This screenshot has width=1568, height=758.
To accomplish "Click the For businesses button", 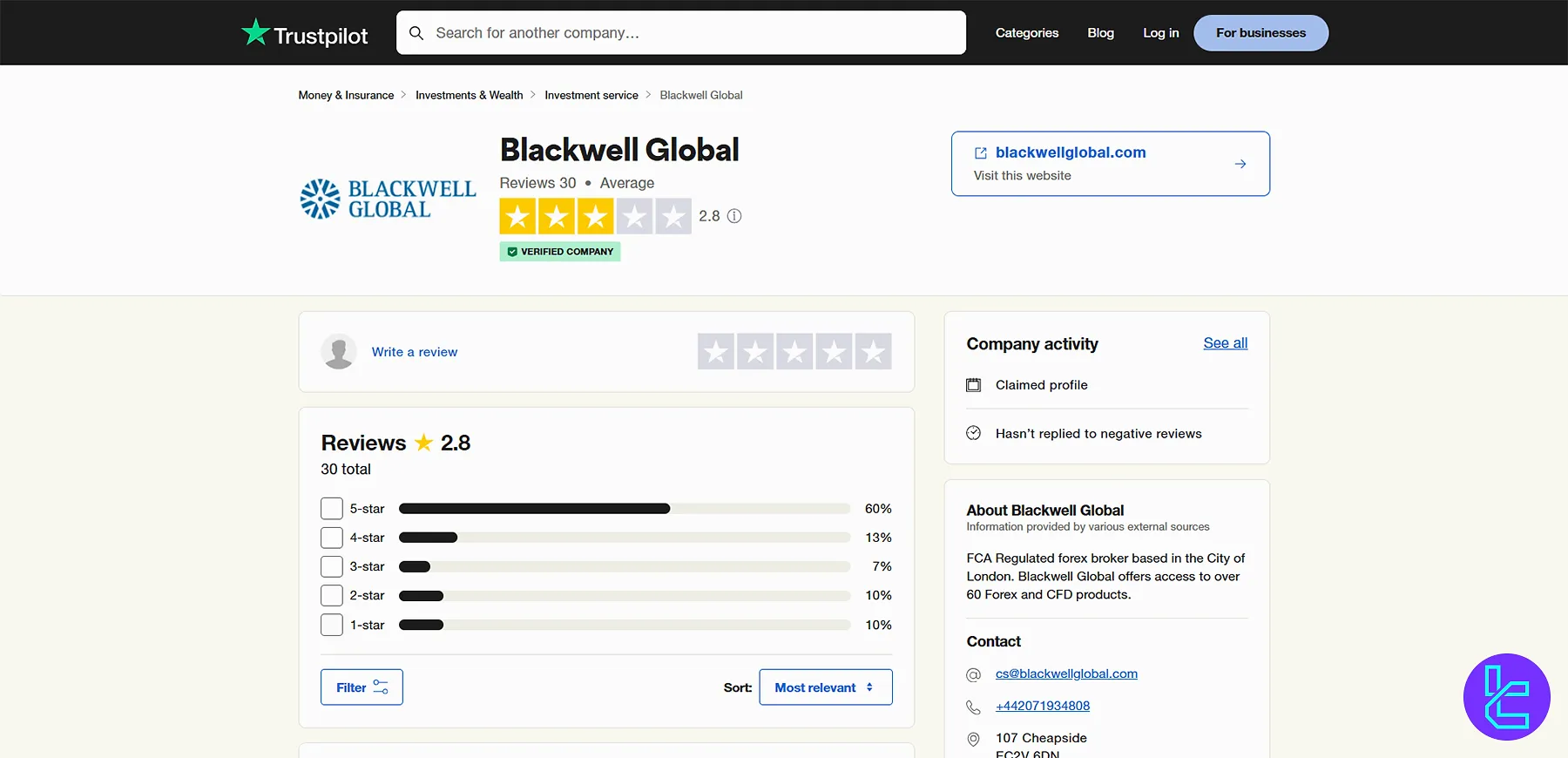I will point(1260,33).
